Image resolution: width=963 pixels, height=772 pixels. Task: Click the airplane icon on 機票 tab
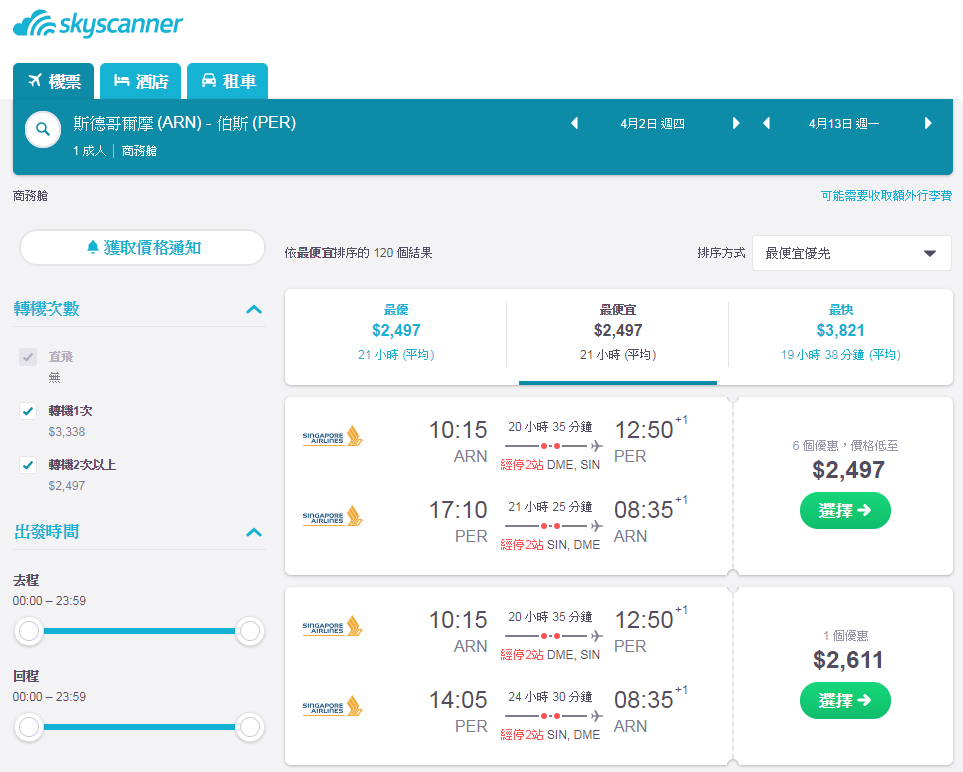(35, 80)
